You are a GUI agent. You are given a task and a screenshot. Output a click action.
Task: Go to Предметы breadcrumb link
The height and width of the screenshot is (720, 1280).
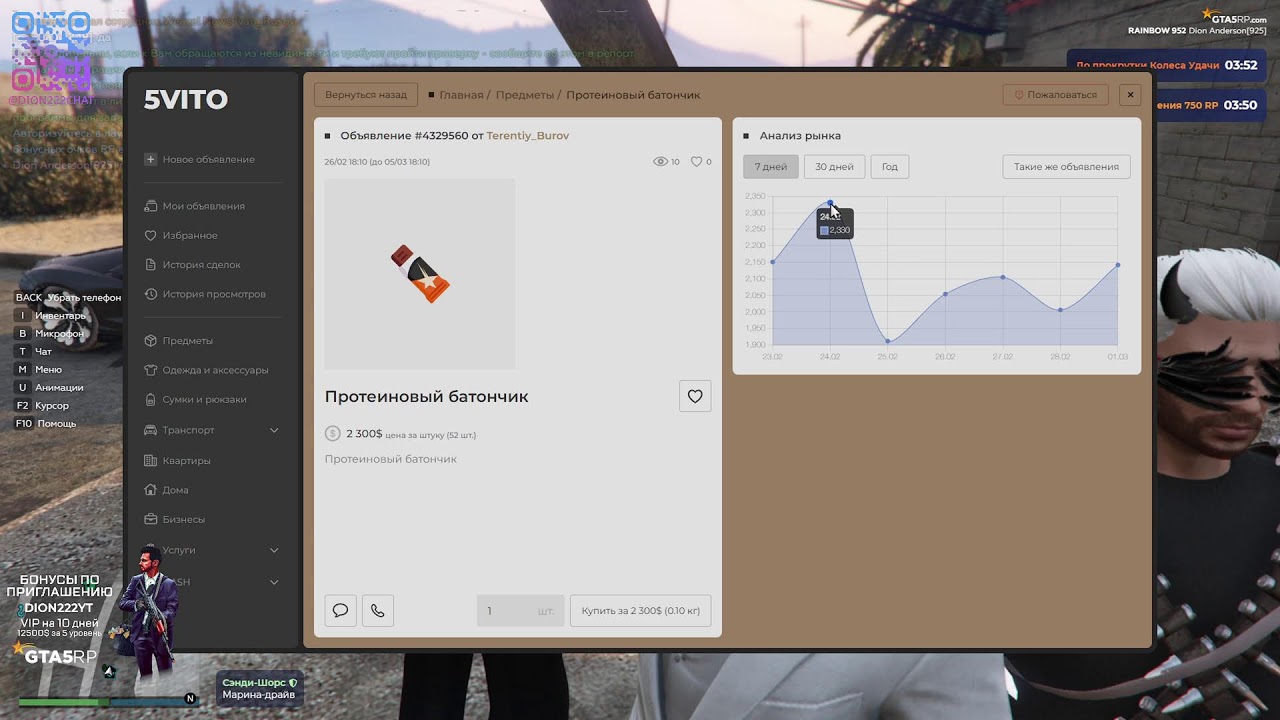pyautogui.click(x=524, y=95)
